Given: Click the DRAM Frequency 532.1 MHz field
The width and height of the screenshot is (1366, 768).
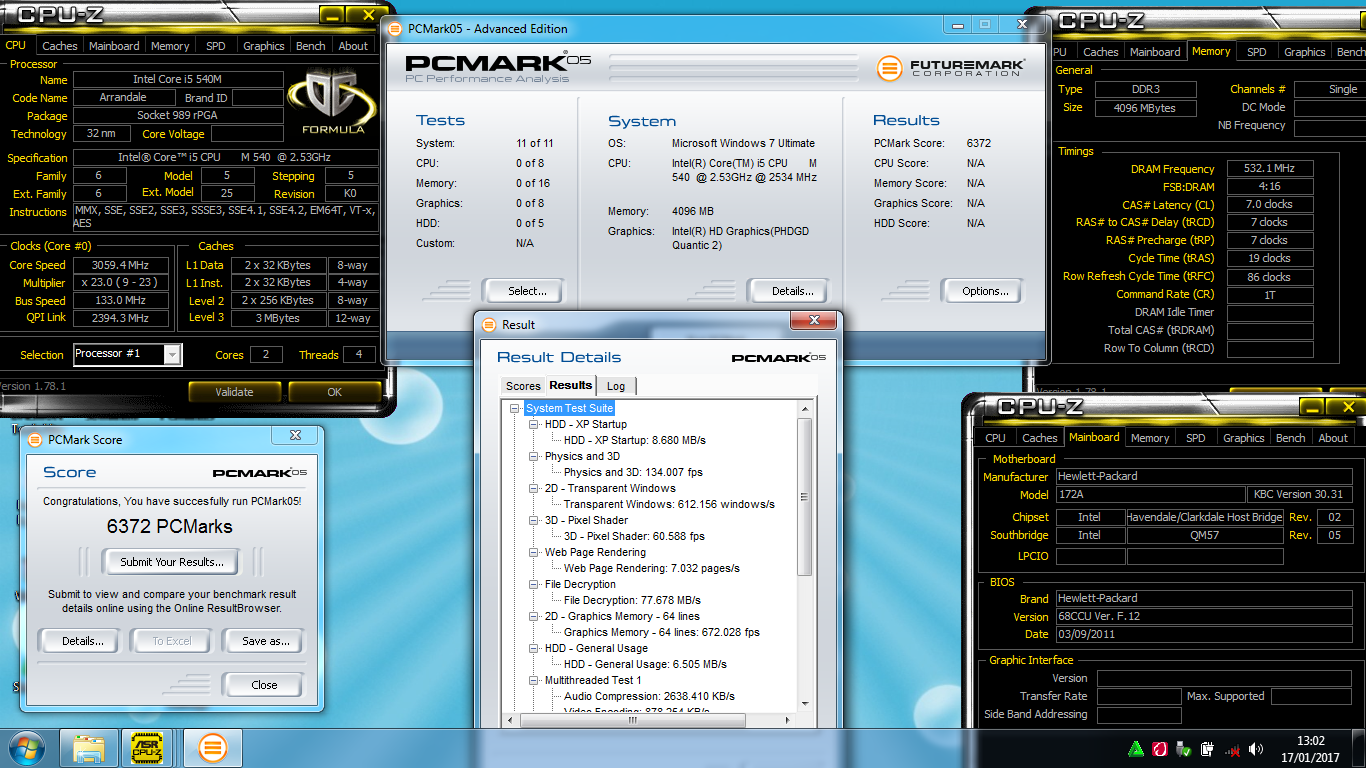Looking at the screenshot, I should (x=1270, y=169).
